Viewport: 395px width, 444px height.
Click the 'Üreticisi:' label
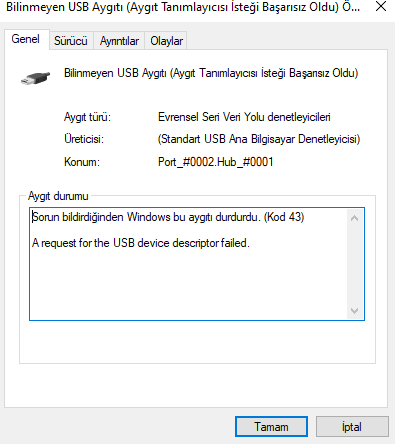coord(84,139)
